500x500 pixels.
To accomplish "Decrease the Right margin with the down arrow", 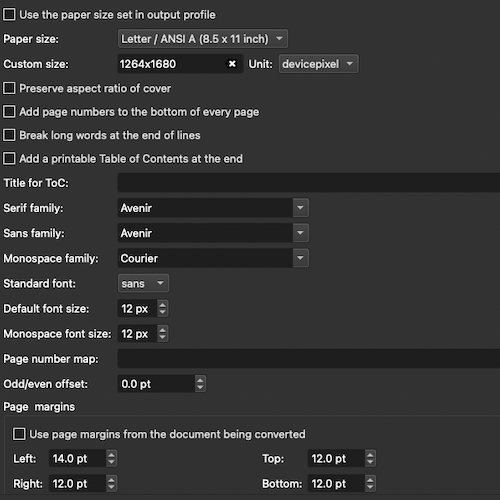I will (111, 488).
